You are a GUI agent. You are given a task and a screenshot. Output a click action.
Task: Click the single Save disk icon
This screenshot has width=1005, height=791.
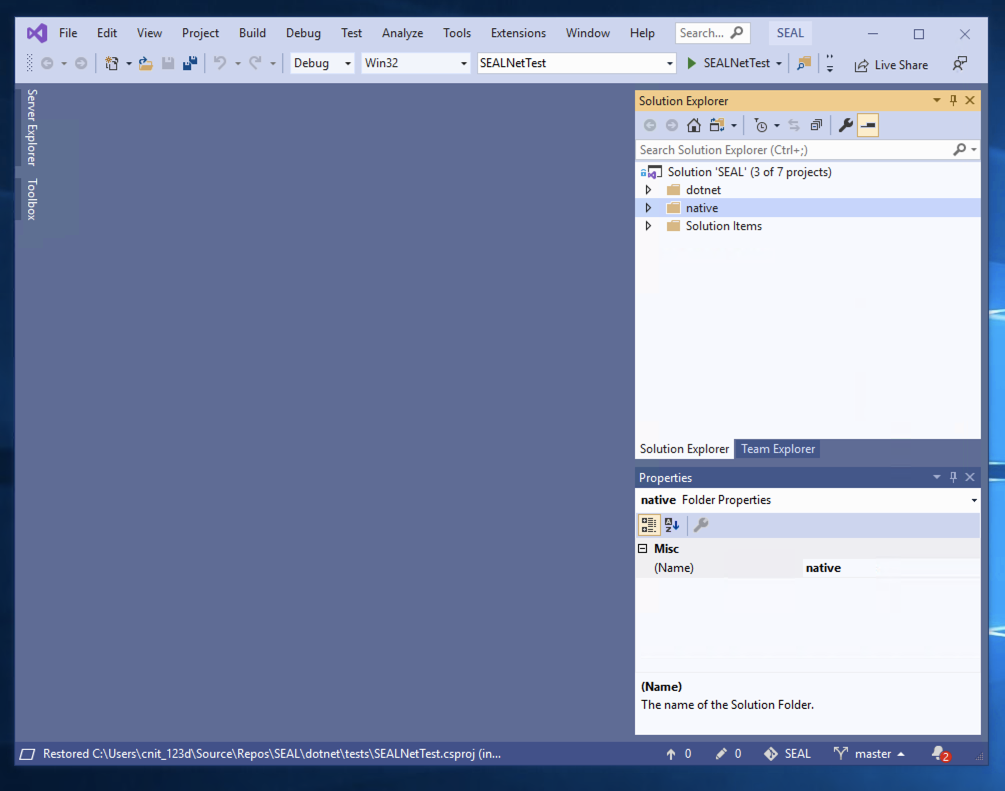(168, 63)
